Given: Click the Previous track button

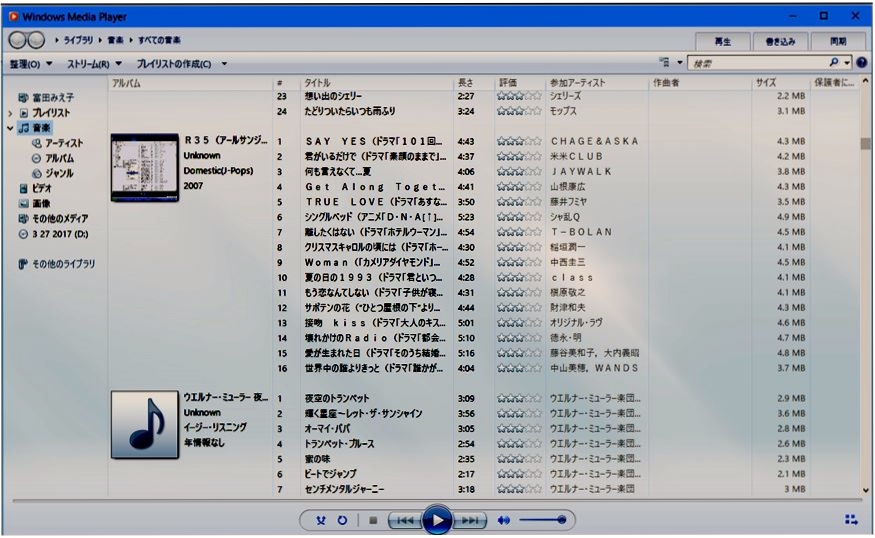Looking at the screenshot, I should tap(405, 520).
